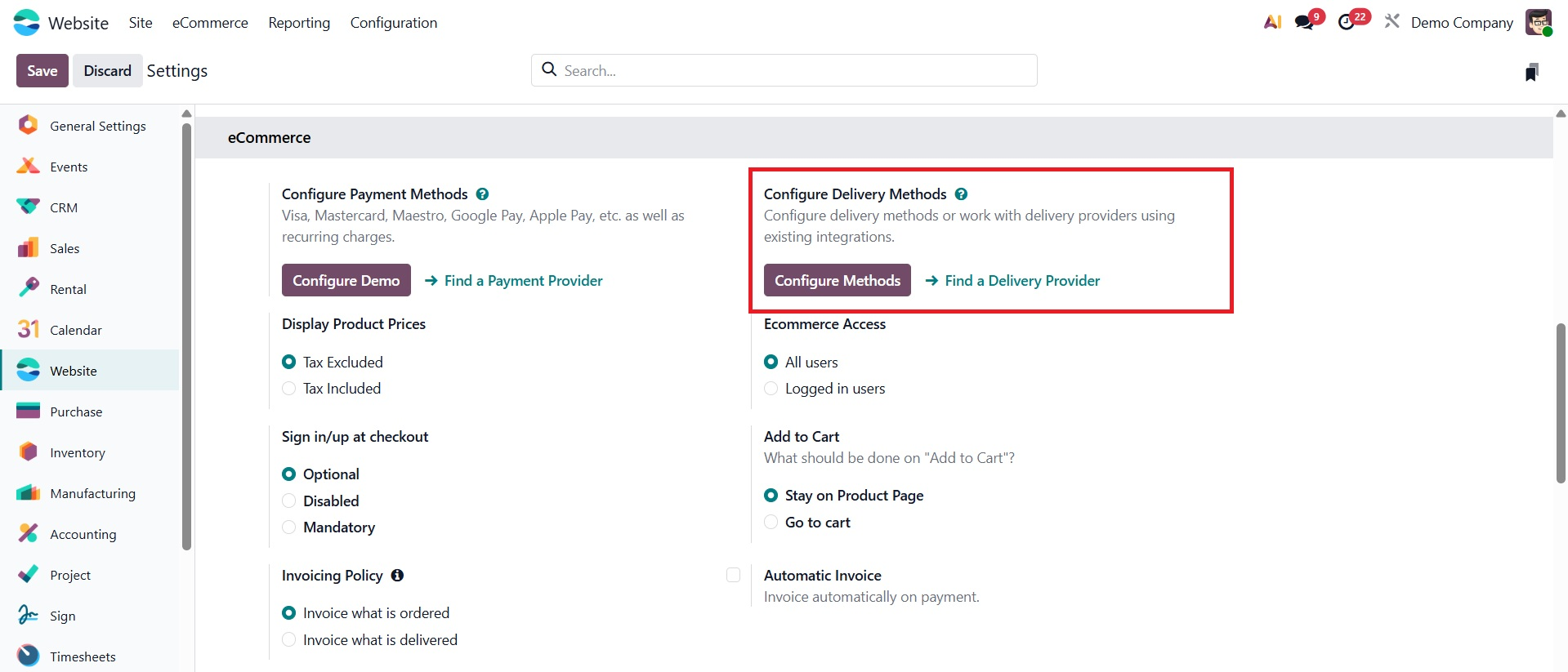Open the Reporting menu

pos(299,23)
